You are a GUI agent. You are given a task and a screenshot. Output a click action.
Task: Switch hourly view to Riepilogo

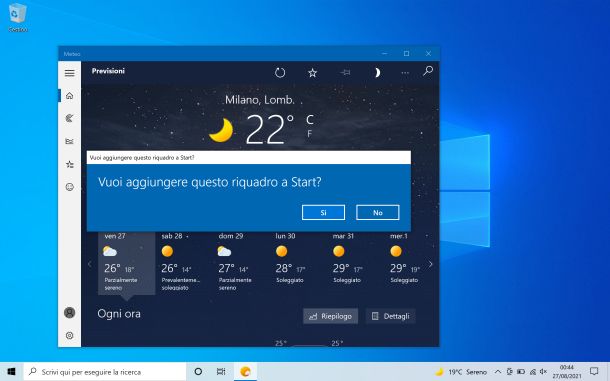click(331, 316)
